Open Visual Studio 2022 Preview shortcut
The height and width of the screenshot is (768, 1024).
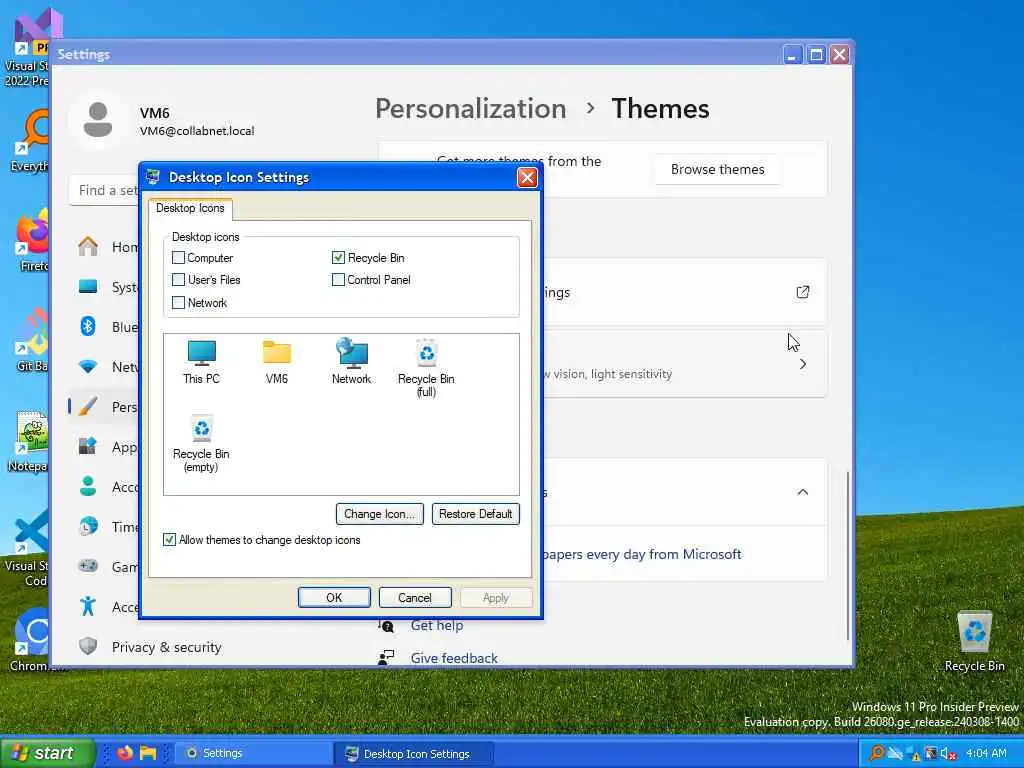27,49
